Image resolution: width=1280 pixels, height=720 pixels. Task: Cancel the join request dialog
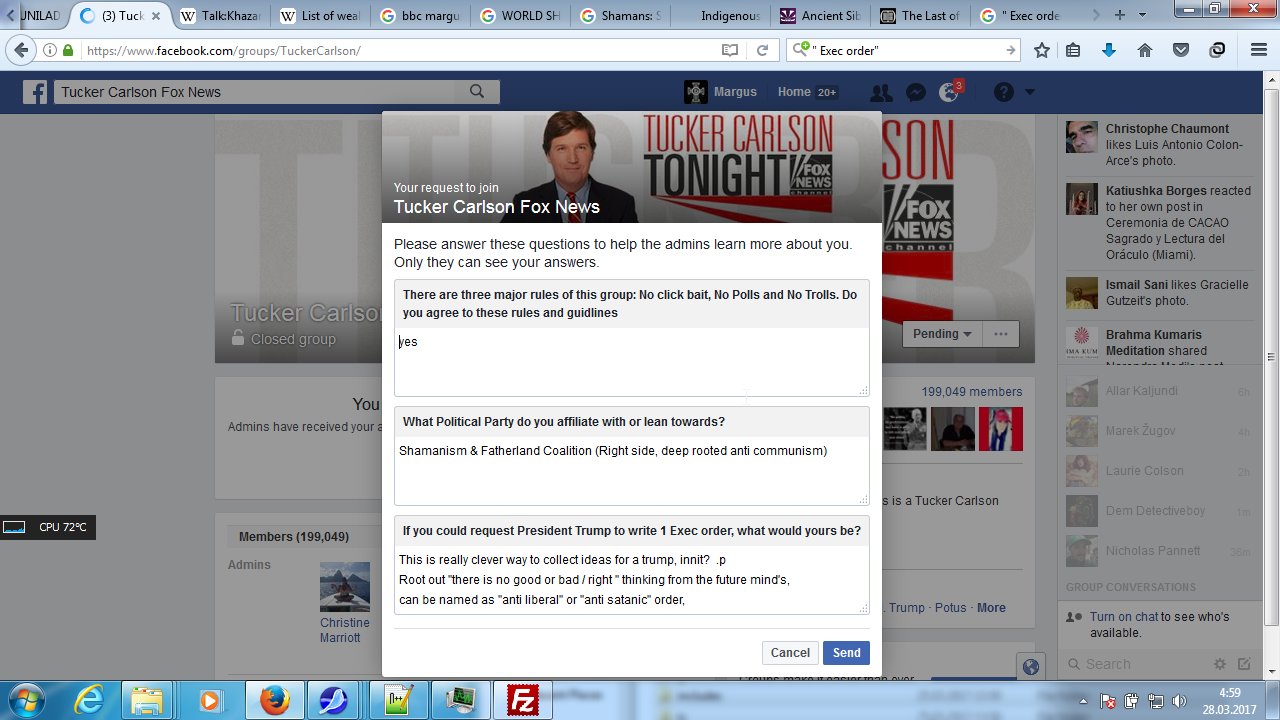coord(790,653)
